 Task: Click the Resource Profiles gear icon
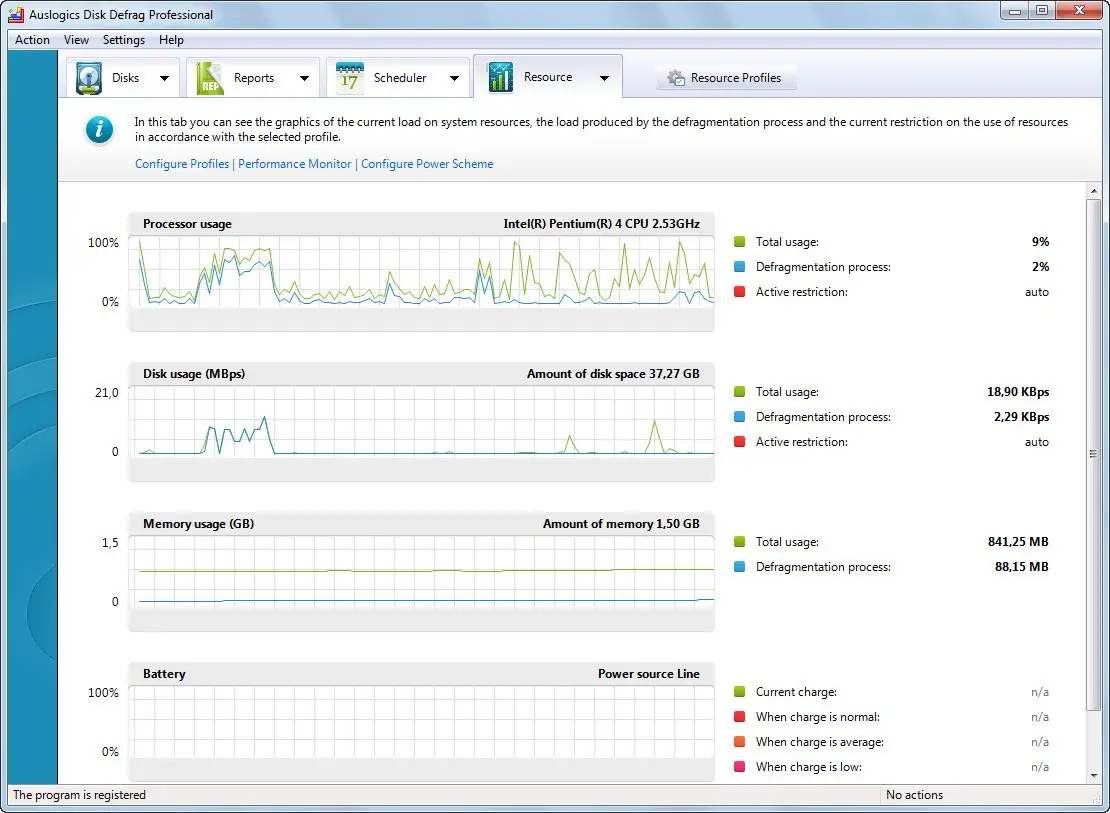click(x=677, y=78)
